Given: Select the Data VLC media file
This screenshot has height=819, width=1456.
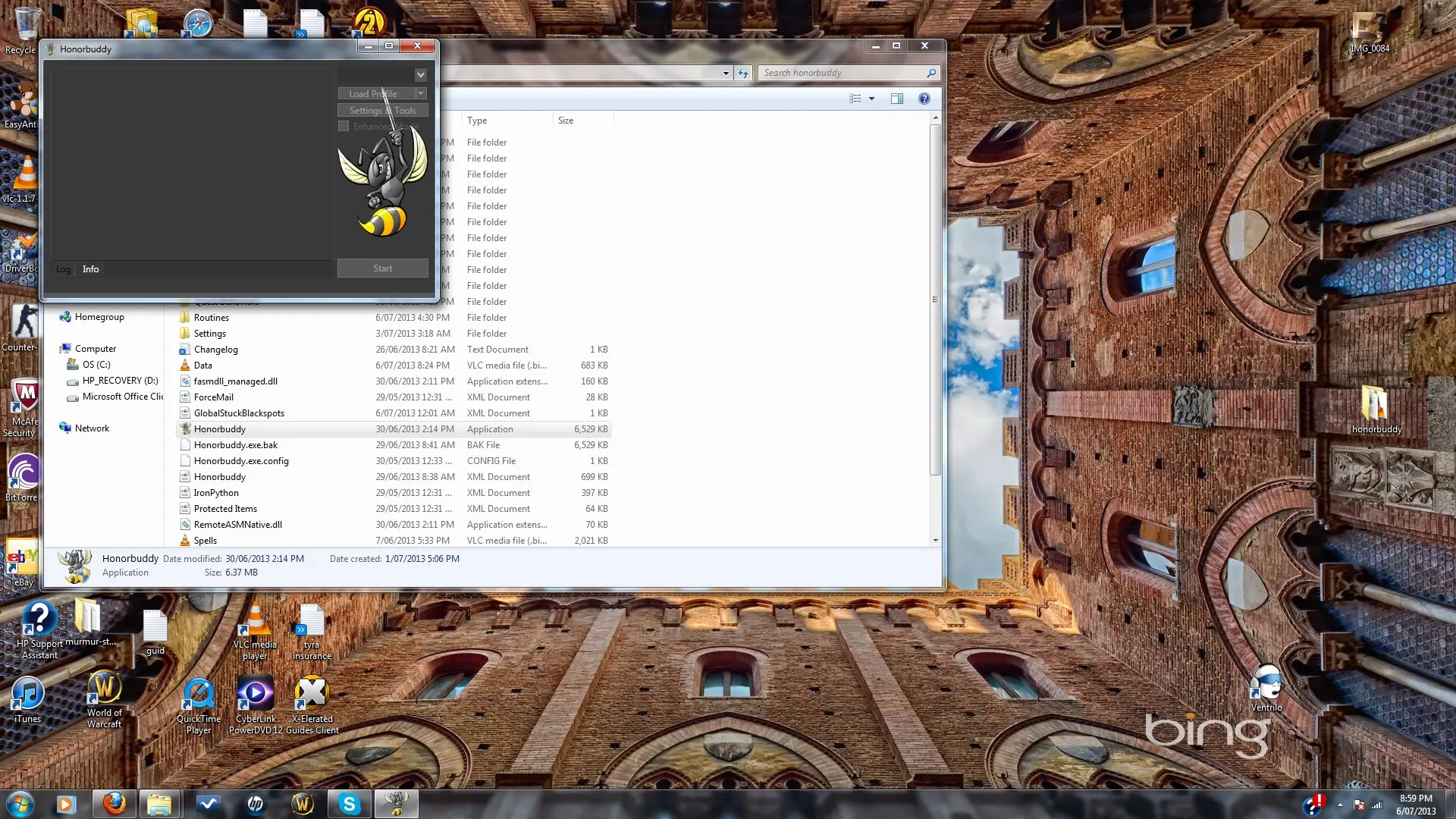Looking at the screenshot, I should click(x=393, y=366).
